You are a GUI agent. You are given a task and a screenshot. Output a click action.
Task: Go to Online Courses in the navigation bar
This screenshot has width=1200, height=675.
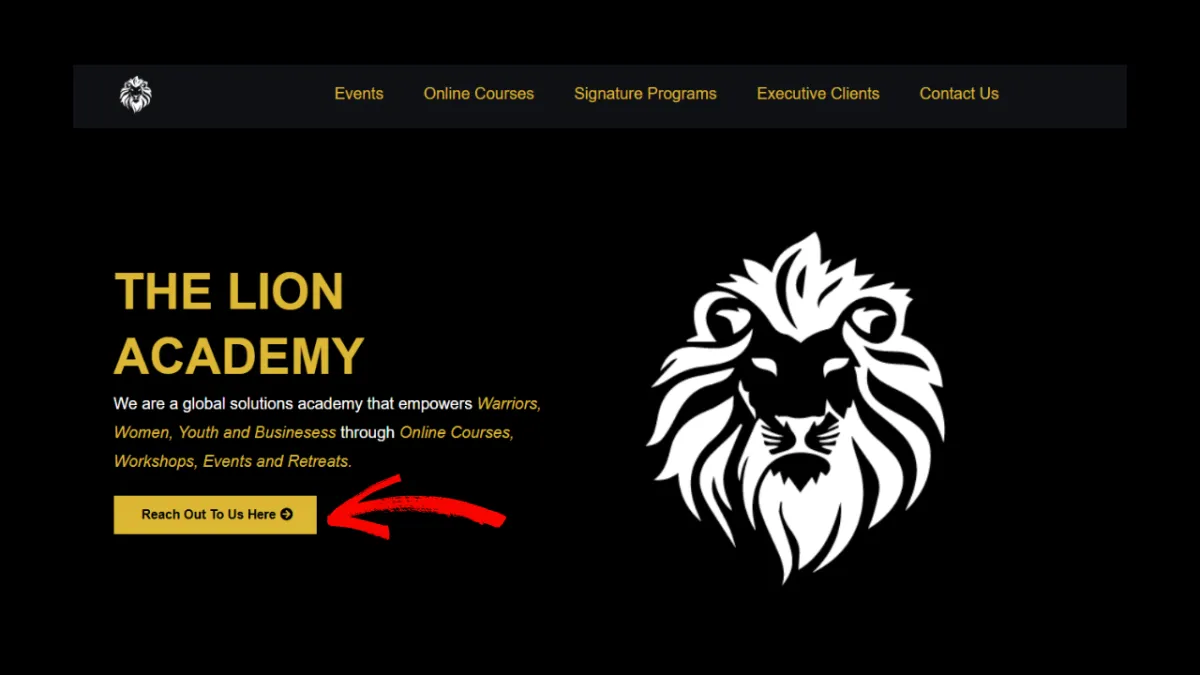click(479, 94)
